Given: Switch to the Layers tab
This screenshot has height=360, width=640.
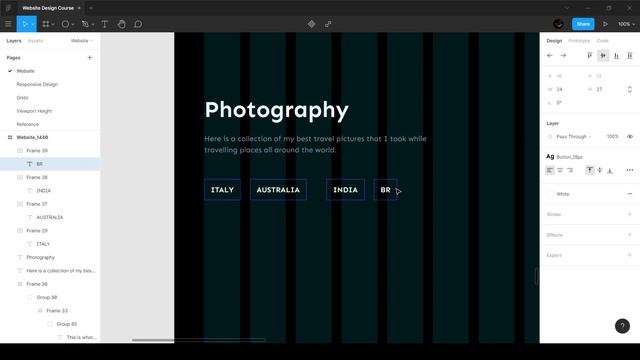Looking at the screenshot, I should pyautogui.click(x=13, y=41).
